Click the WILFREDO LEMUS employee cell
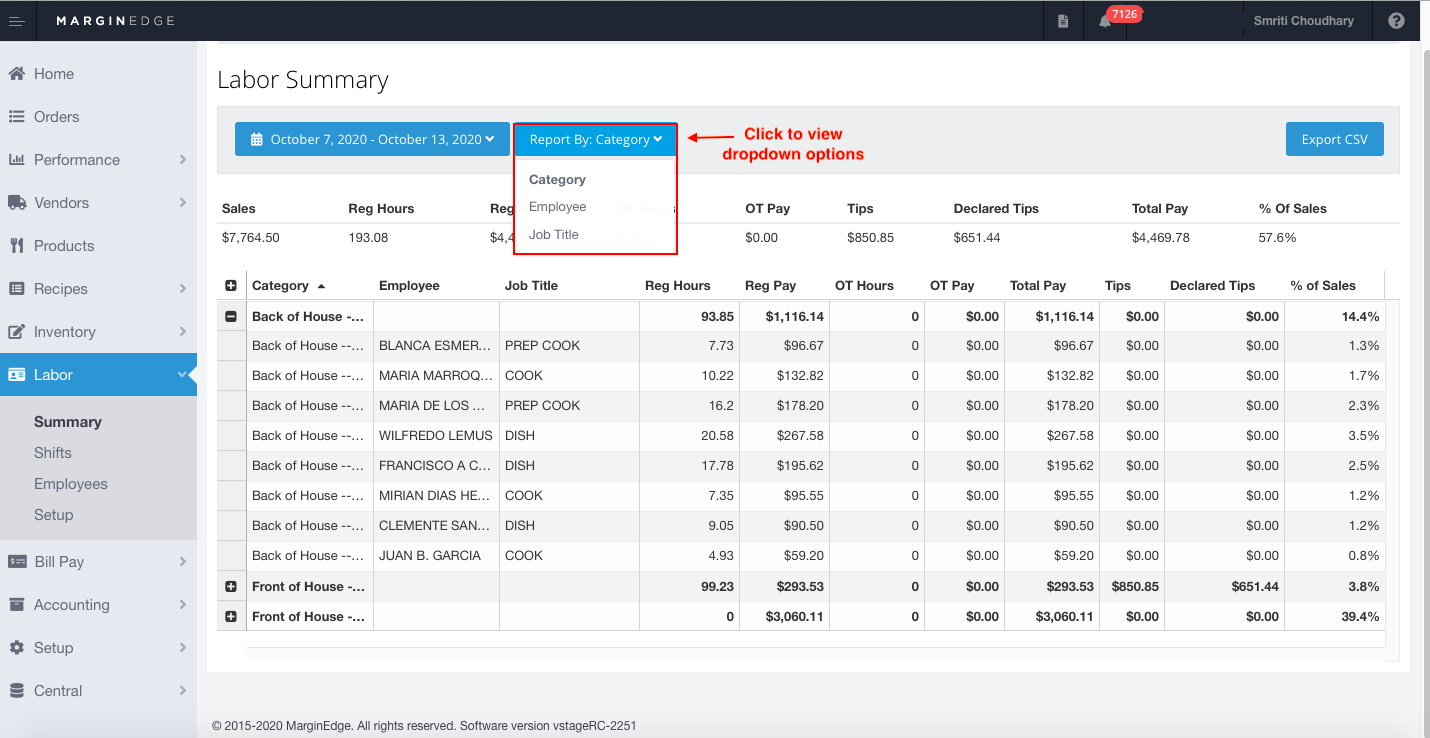Viewport: 1430px width, 738px height. coord(436,436)
